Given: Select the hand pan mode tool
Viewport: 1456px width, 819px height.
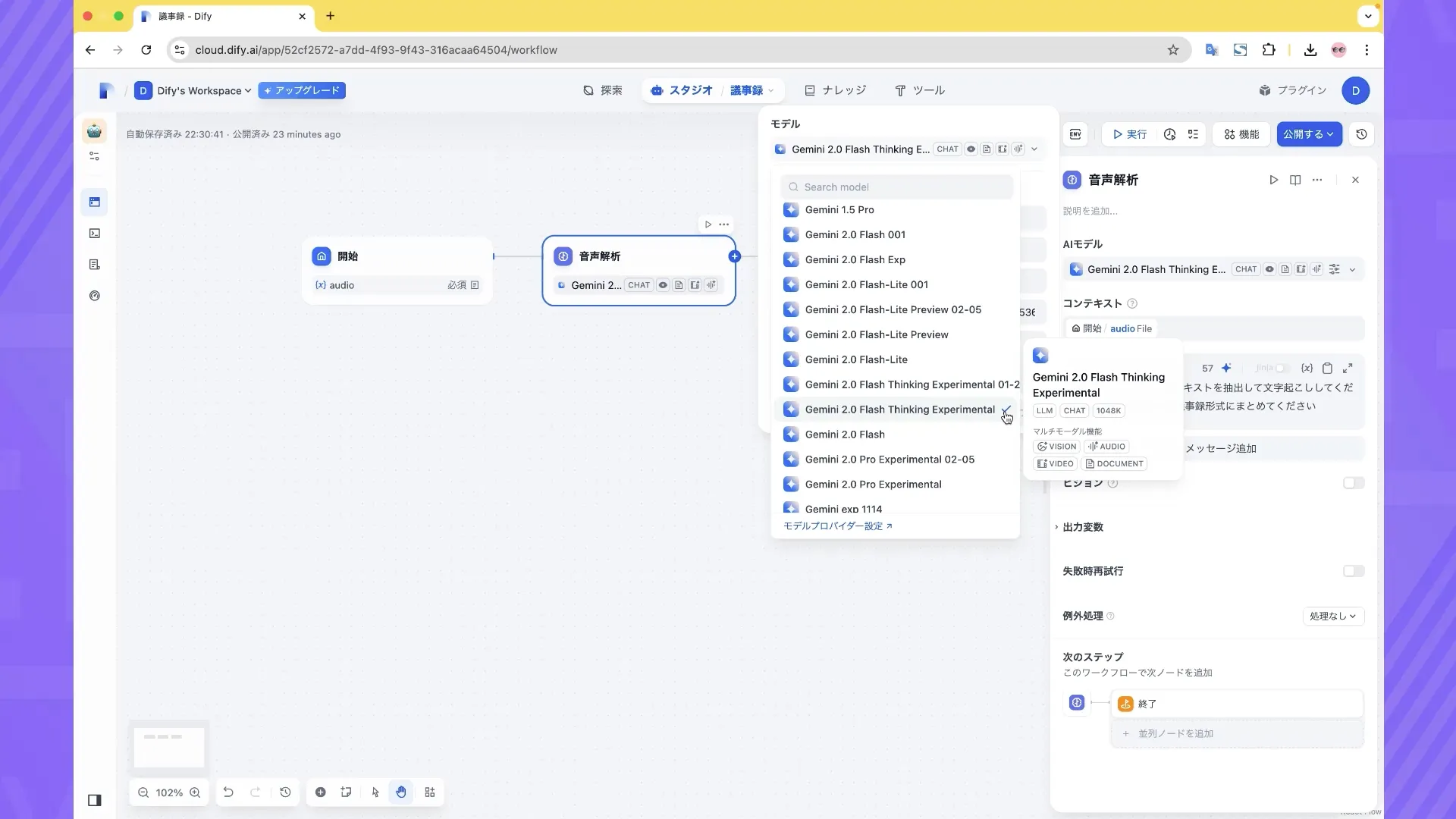Looking at the screenshot, I should tap(401, 792).
